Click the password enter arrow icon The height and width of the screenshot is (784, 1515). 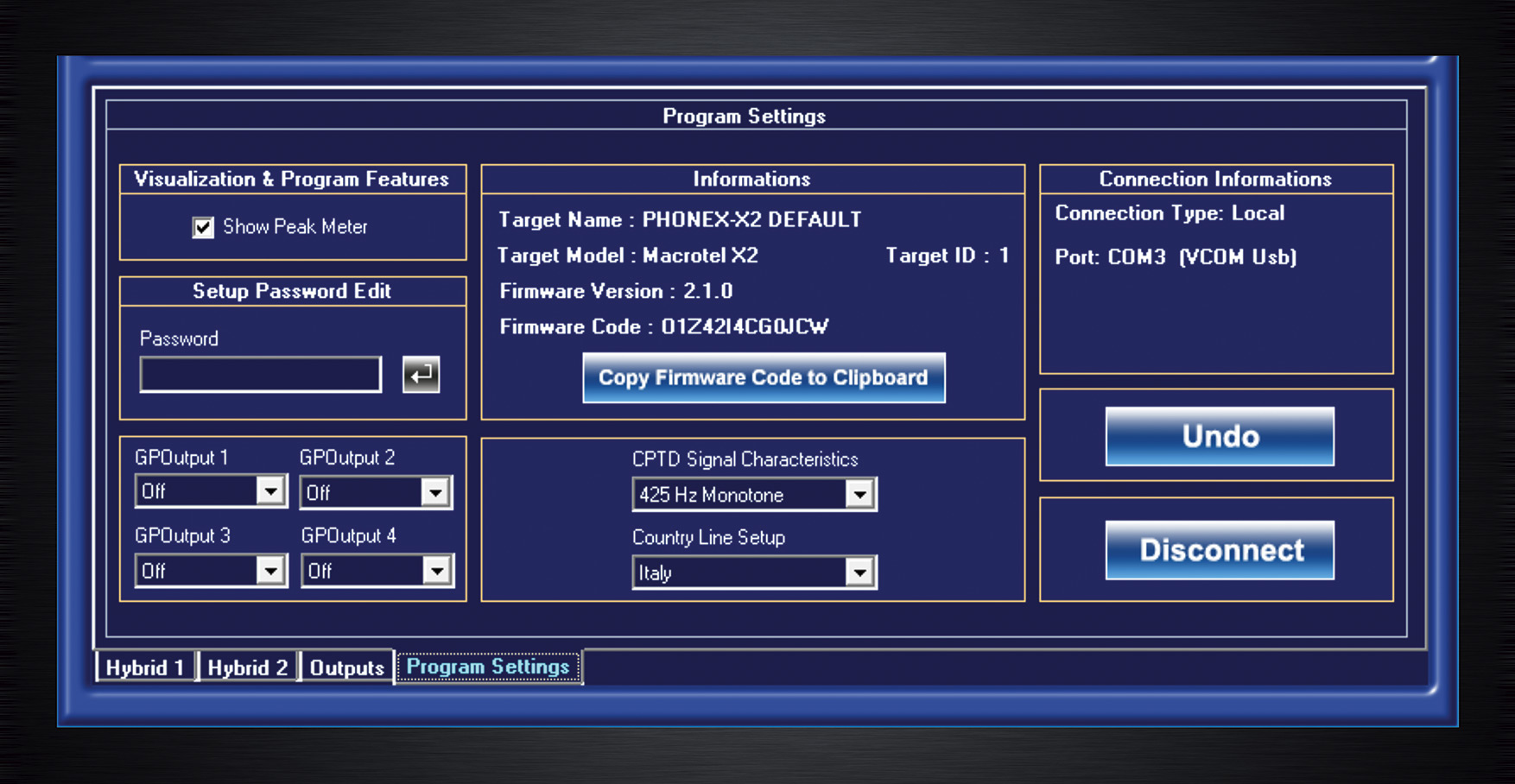tap(421, 375)
